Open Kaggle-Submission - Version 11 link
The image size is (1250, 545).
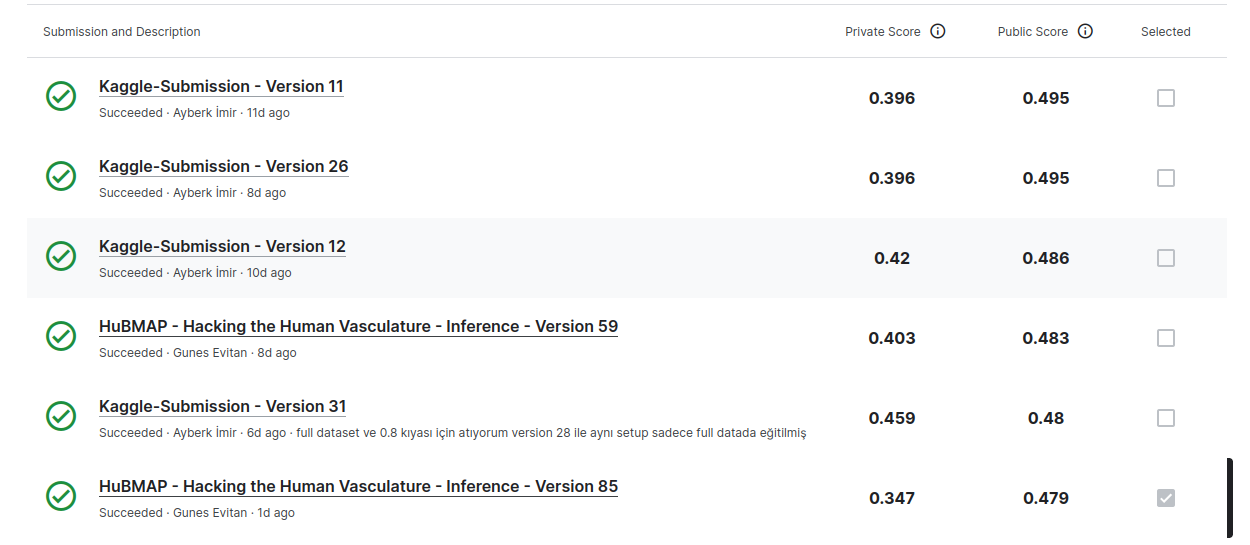221,87
